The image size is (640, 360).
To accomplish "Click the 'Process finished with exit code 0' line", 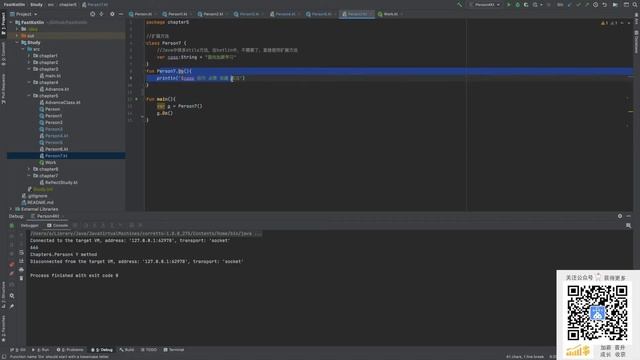I will point(74,276).
